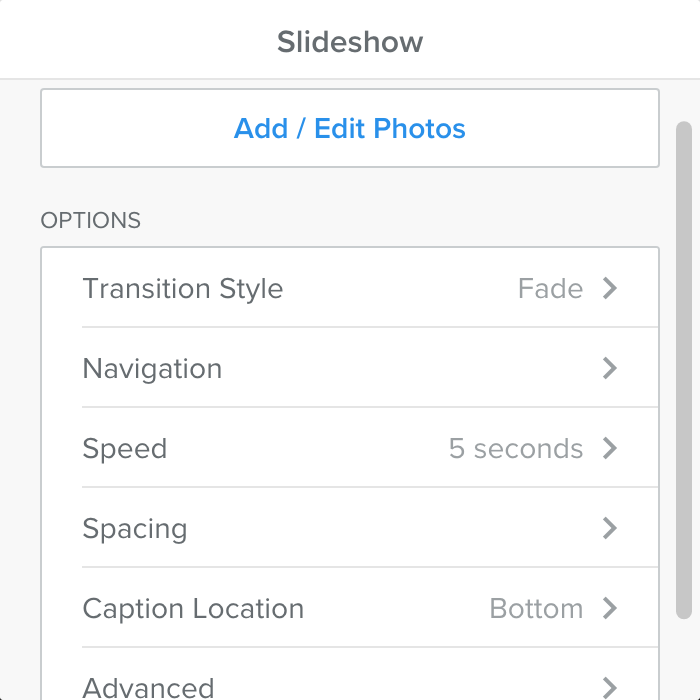Click the OPTIONS section heading

pos(91,220)
